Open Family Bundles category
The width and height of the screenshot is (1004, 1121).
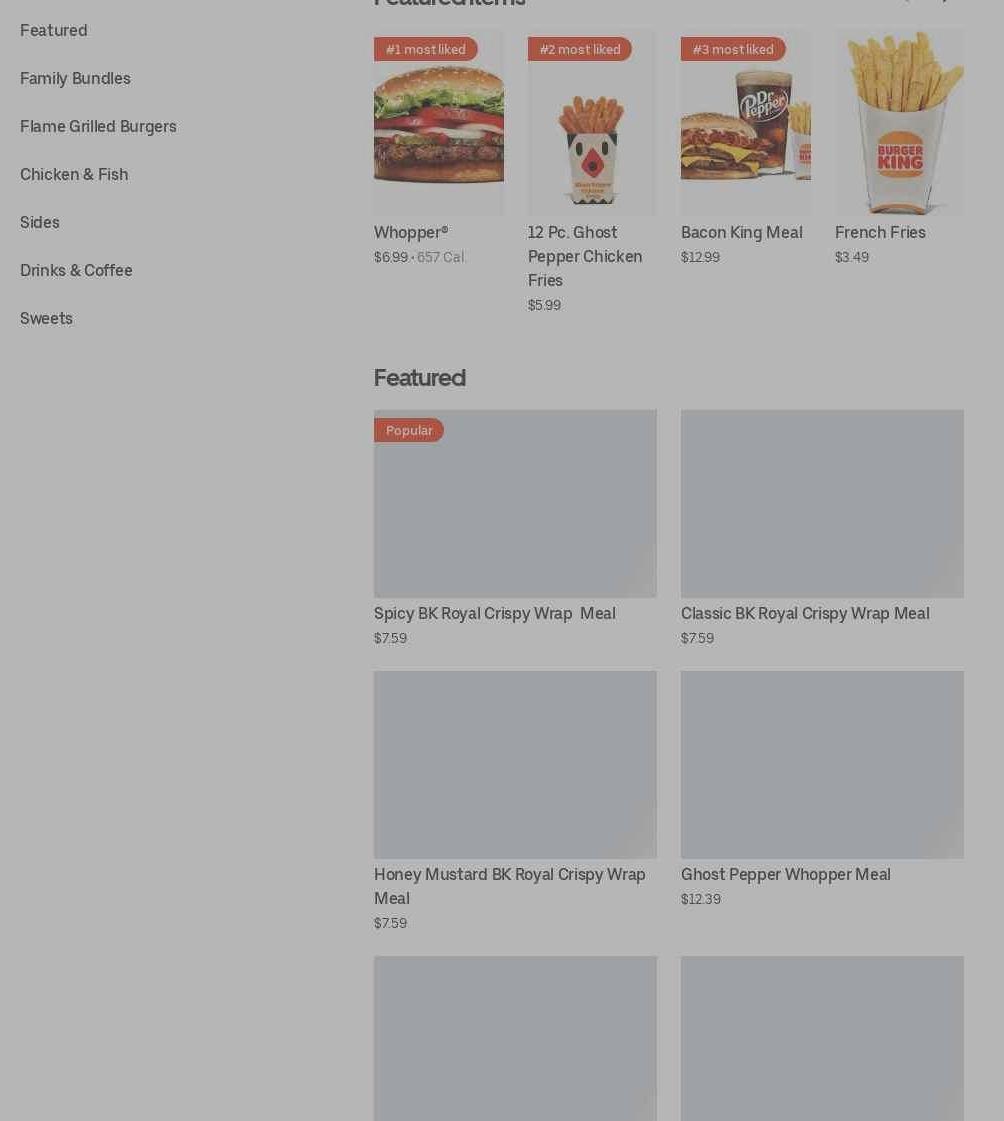pos(75,79)
